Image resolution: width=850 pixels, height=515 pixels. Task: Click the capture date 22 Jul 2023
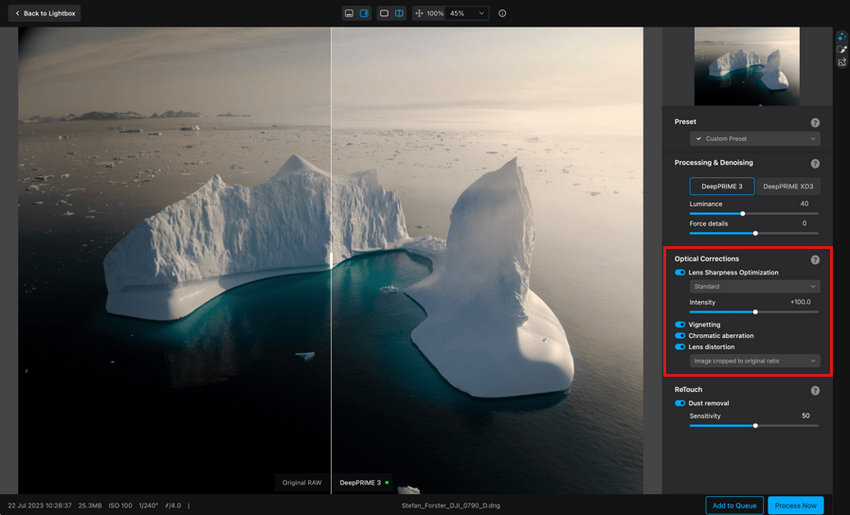click(40, 505)
